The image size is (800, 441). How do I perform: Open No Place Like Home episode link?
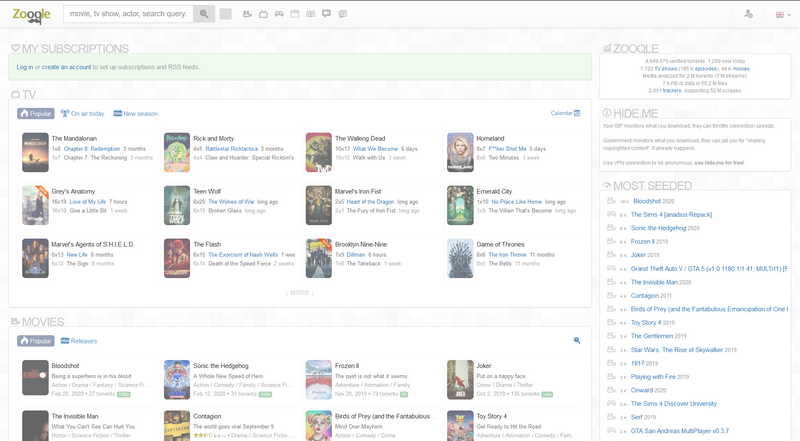coord(516,202)
